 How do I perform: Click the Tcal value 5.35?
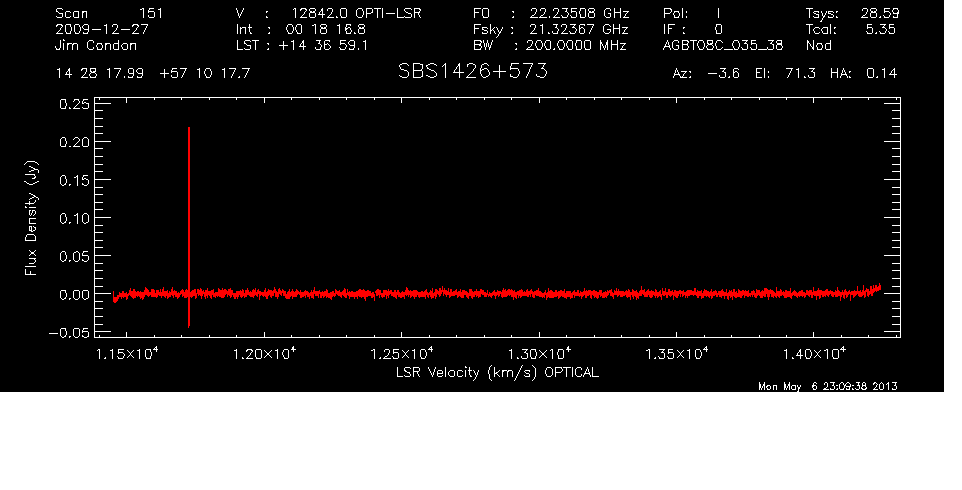coord(880,29)
